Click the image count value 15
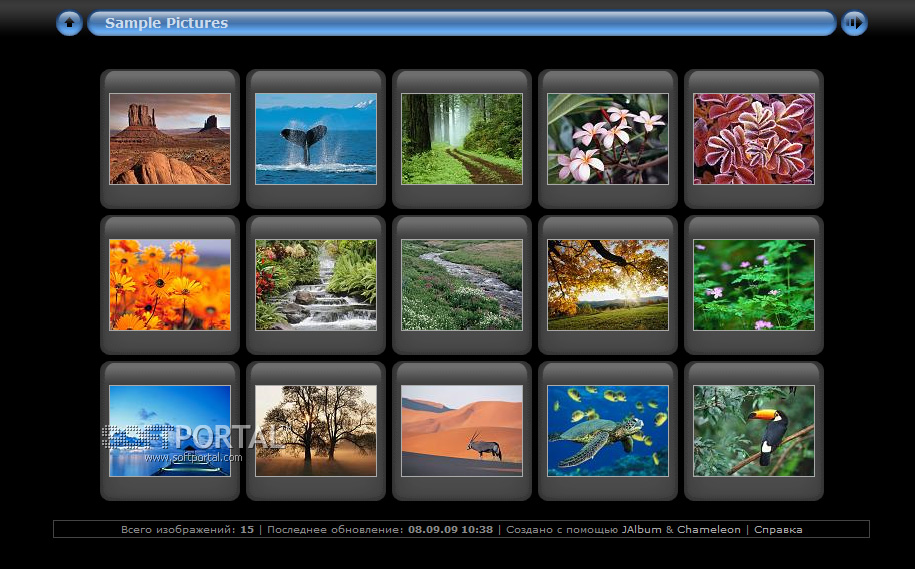 click(x=247, y=529)
